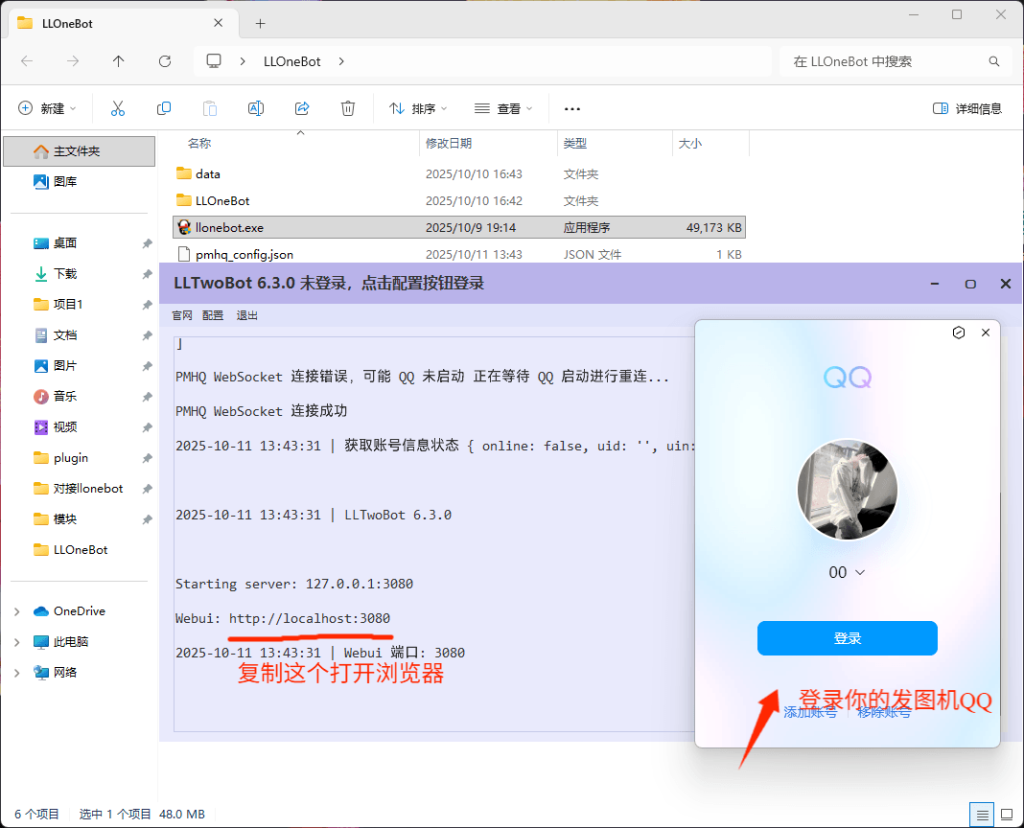The width and height of the screenshot is (1024, 828).
Task: Switch to details list view toggle
Action: 983,814
